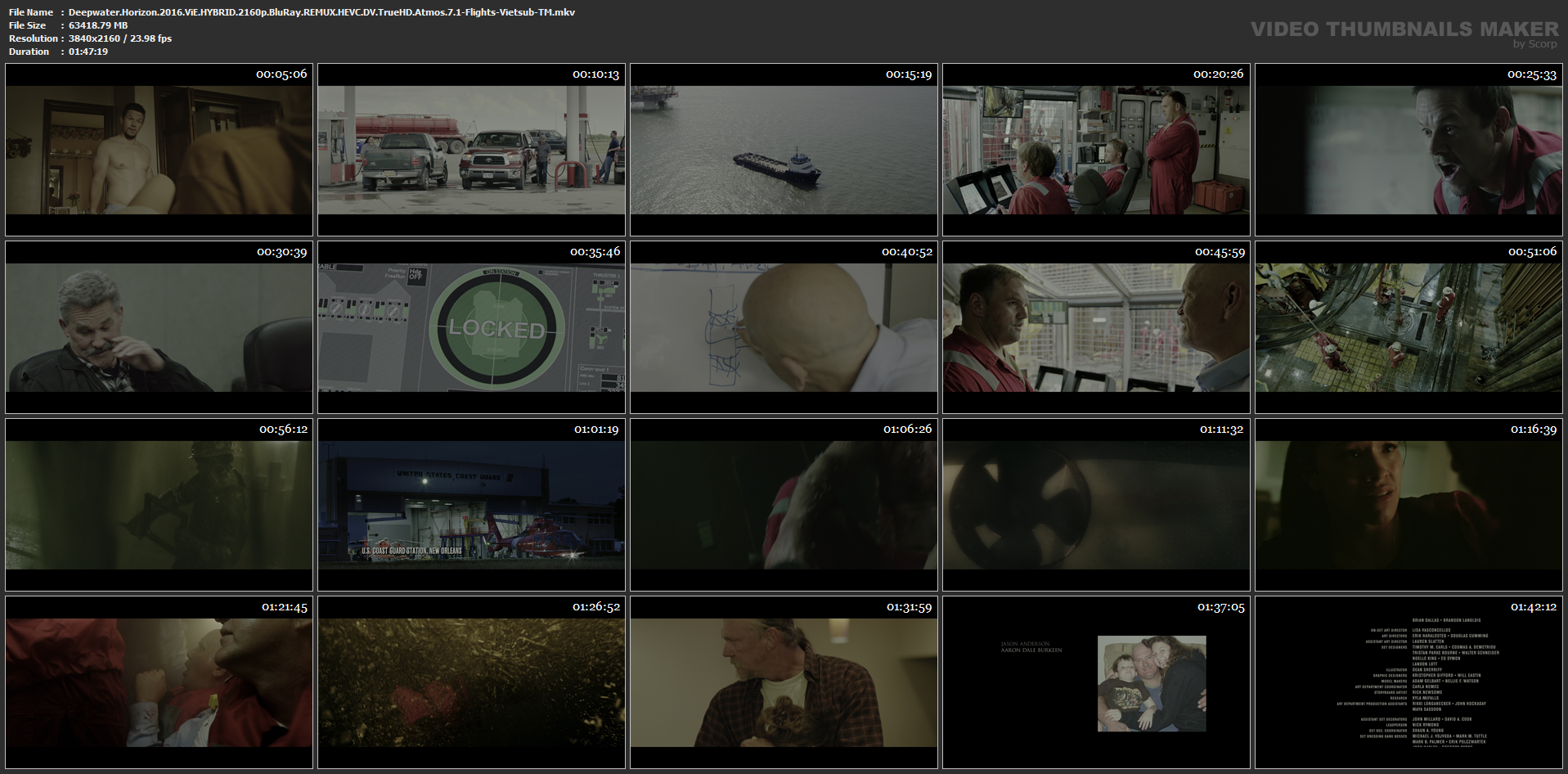Open the thumbnail stamped 00:25:33
Screen dimensions: 1568x774
pyautogui.click(x=1409, y=150)
